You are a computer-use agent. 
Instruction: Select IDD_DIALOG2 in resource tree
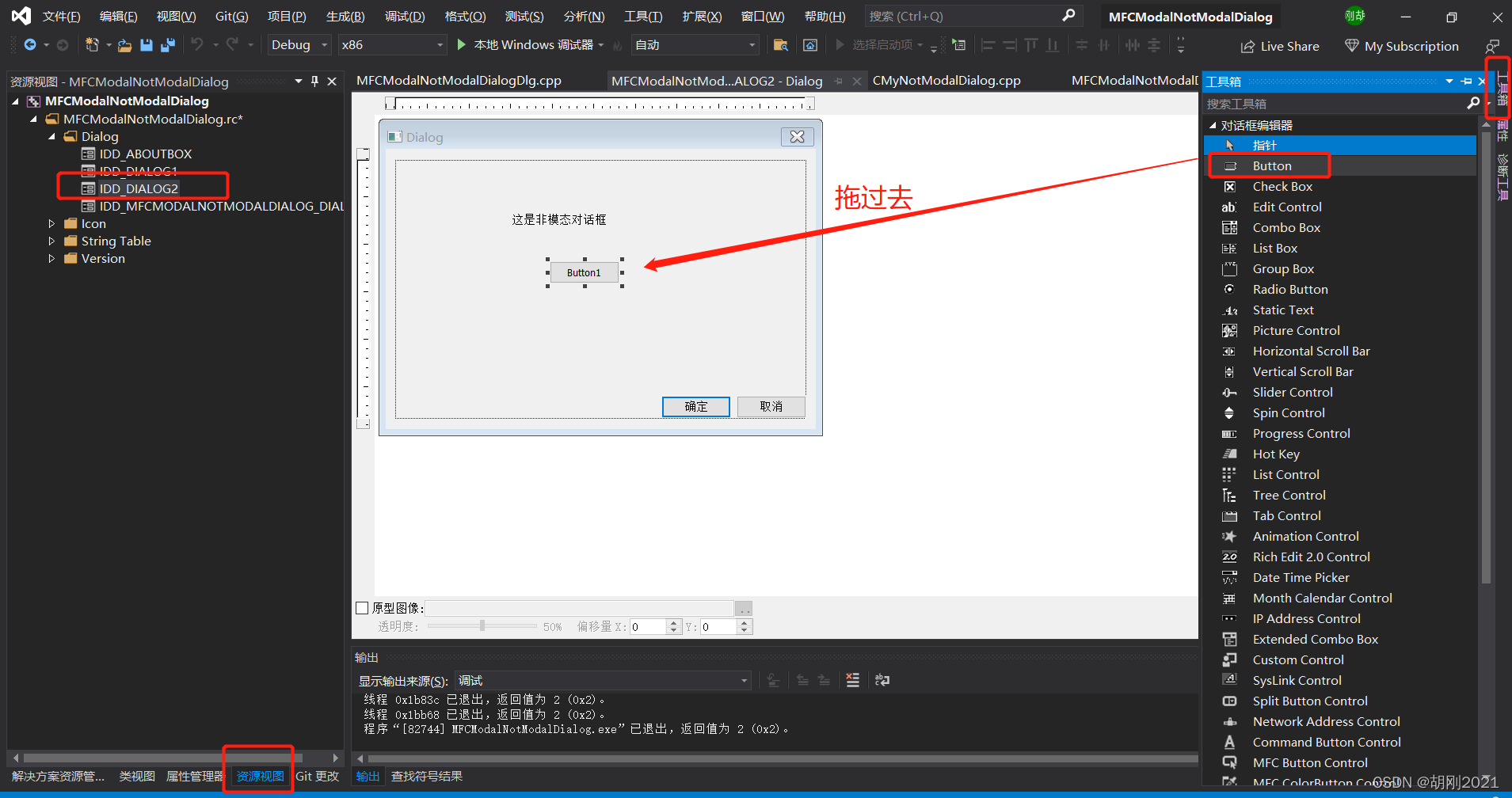pyautogui.click(x=139, y=188)
